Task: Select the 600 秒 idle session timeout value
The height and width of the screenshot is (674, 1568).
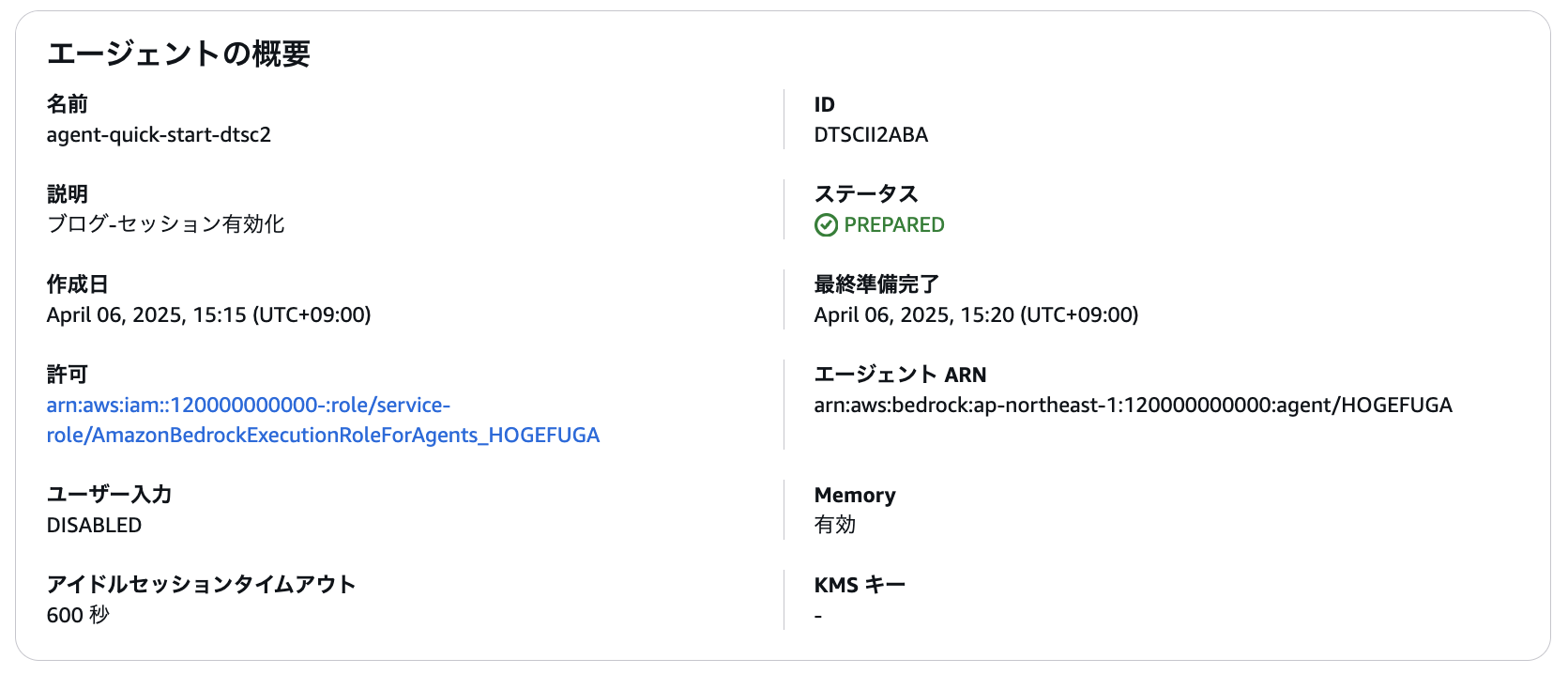Action: click(x=78, y=615)
